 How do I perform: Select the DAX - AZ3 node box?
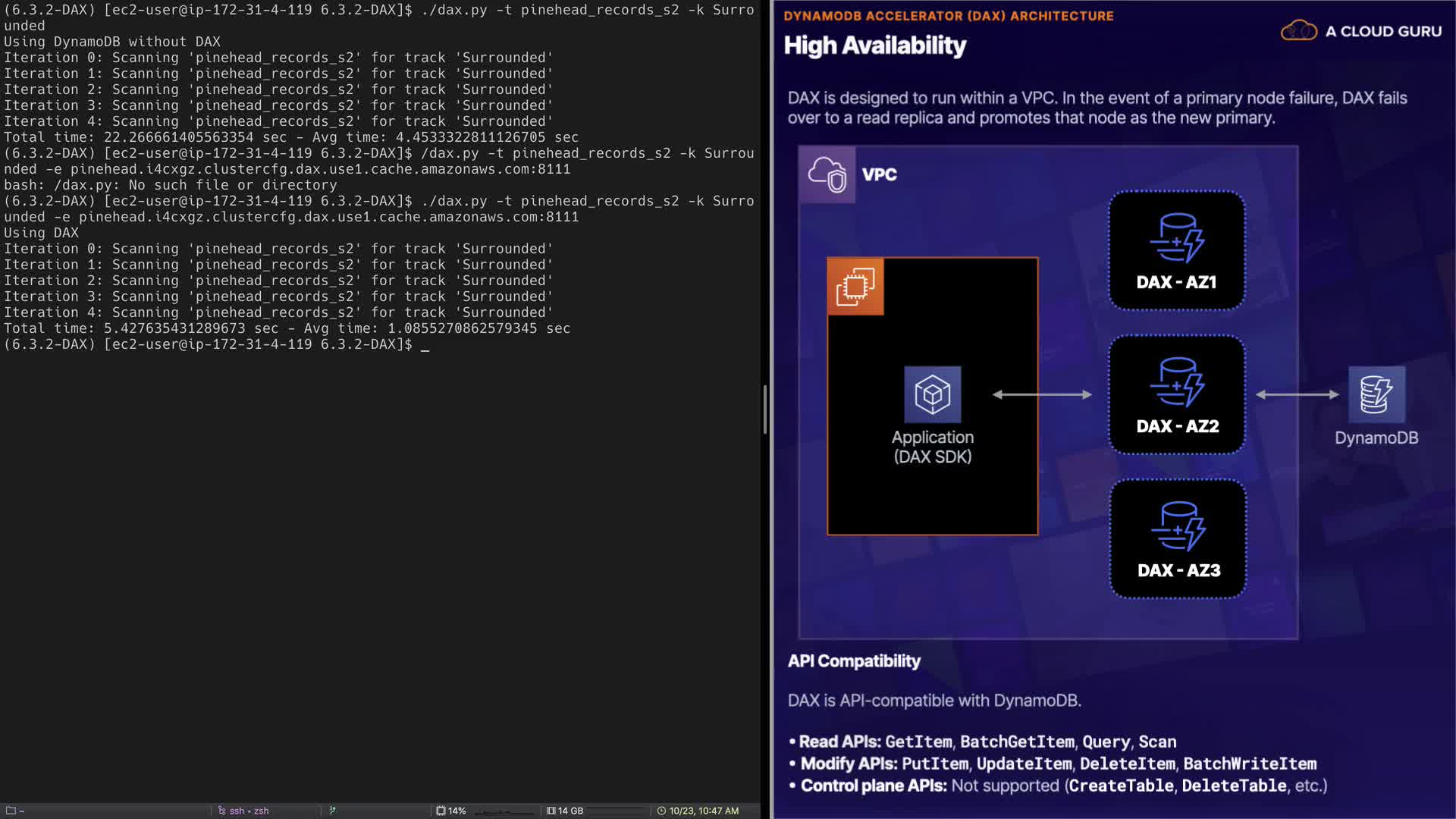pos(1178,538)
